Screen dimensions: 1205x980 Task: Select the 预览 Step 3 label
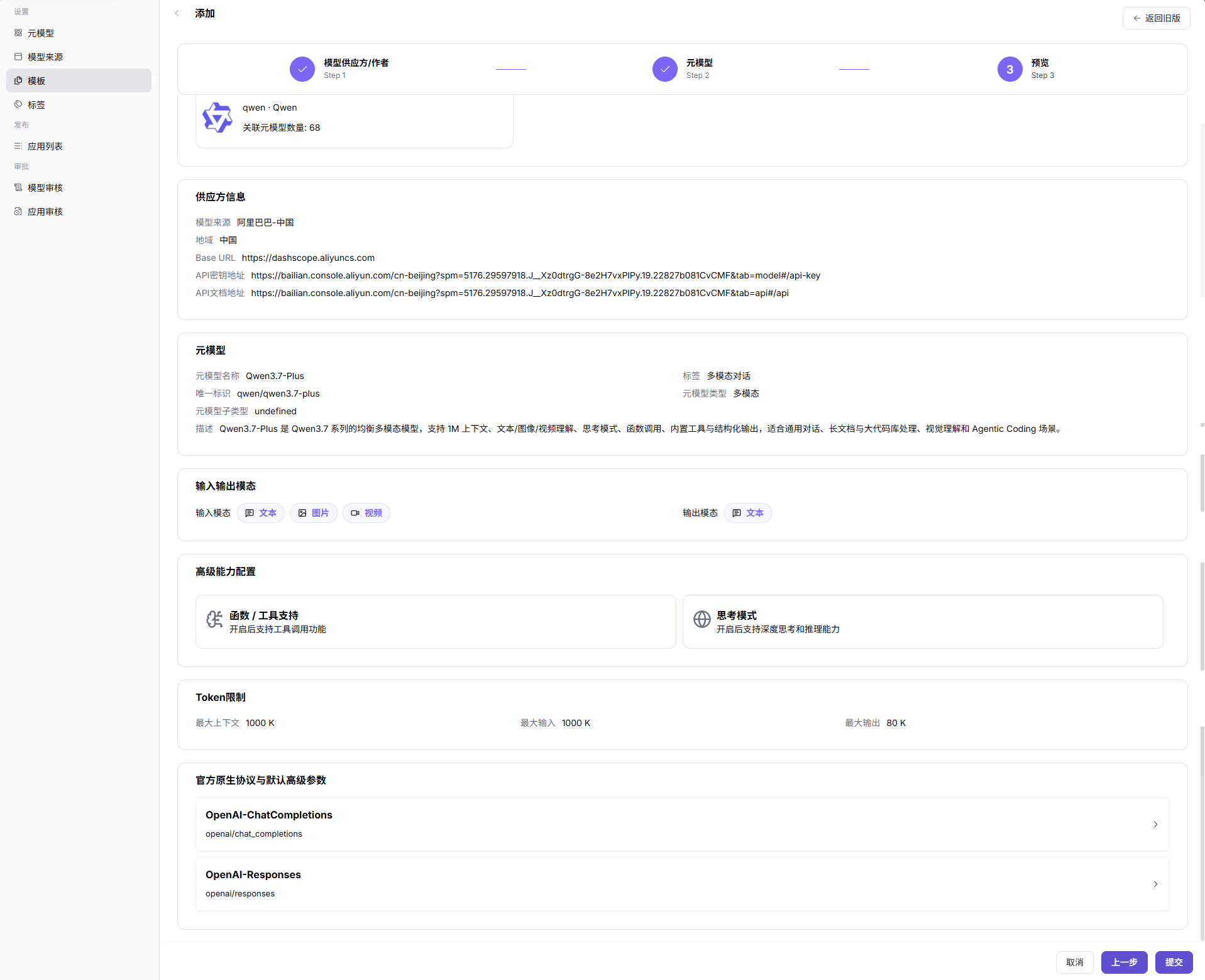tap(1040, 63)
